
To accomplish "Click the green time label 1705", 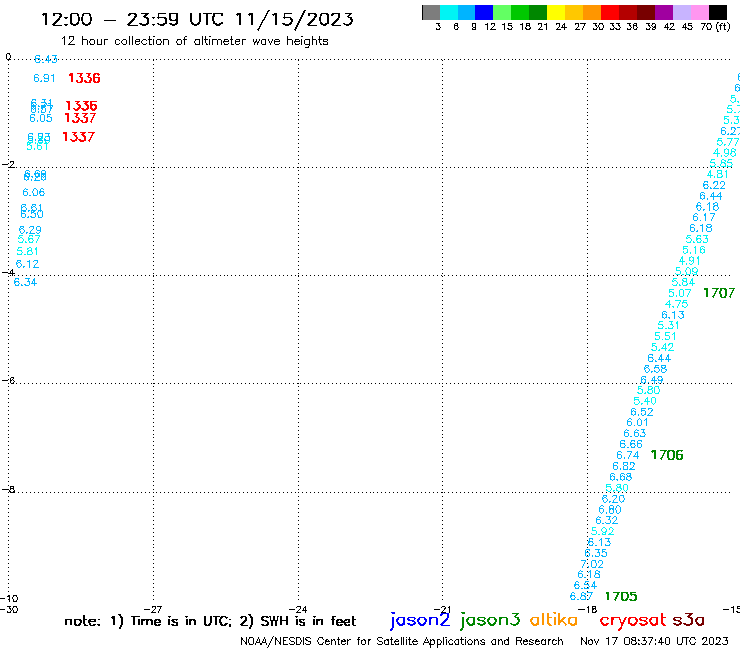I will click(621, 597).
